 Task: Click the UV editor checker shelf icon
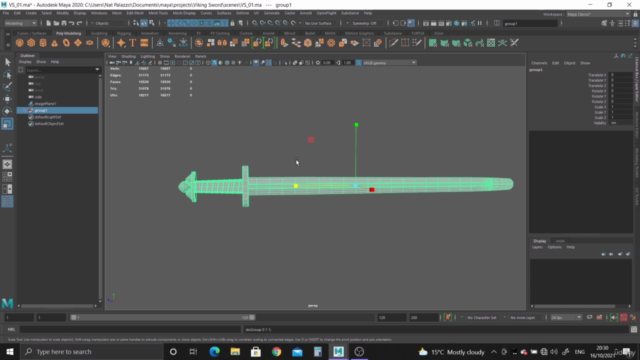click(x=491, y=43)
